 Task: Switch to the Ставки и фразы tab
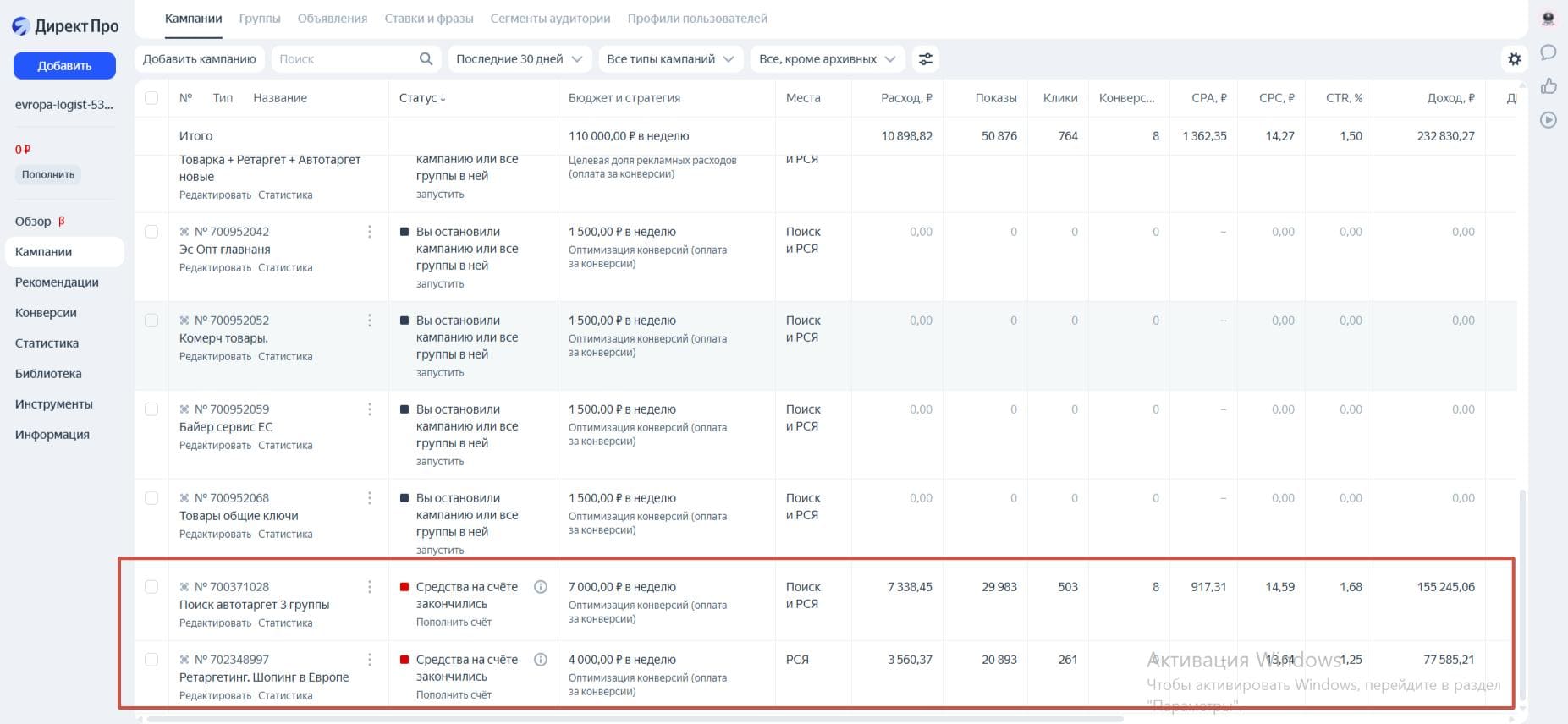point(429,19)
